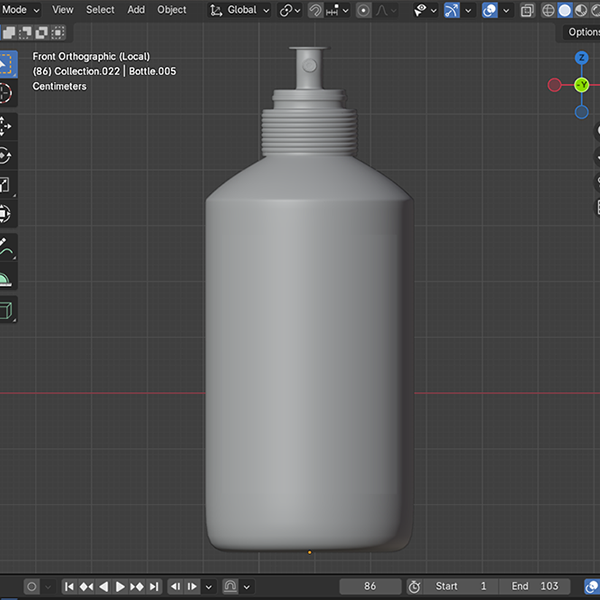
Task: Click the Options button
Action: click(583, 32)
